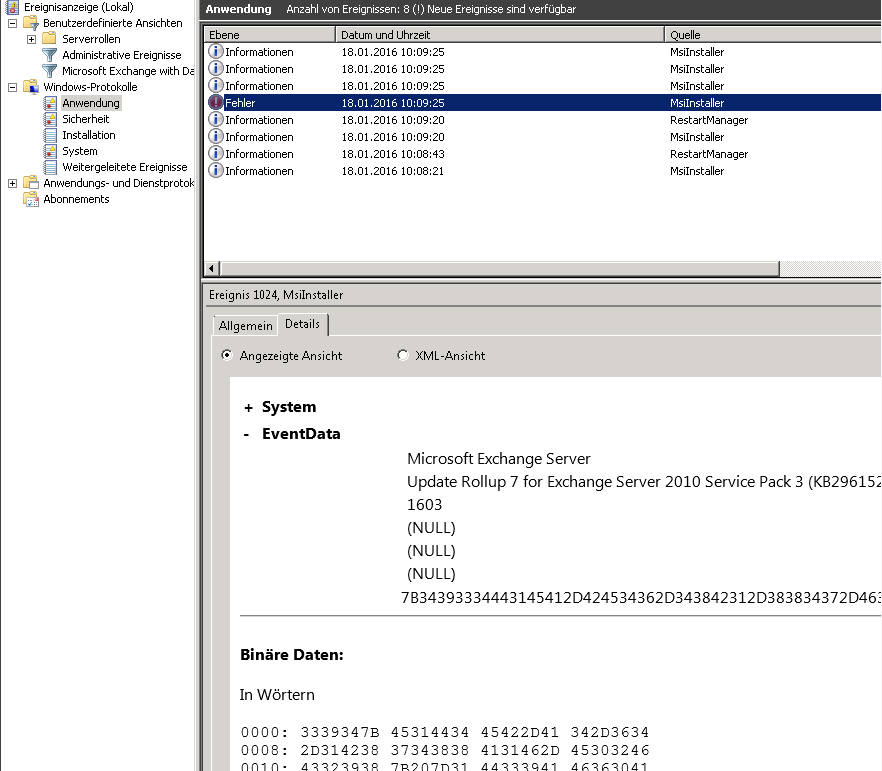This screenshot has width=882, height=771.
Task: Click info icon of RestartManager 10:09:20 event
Action: click(215, 119)
